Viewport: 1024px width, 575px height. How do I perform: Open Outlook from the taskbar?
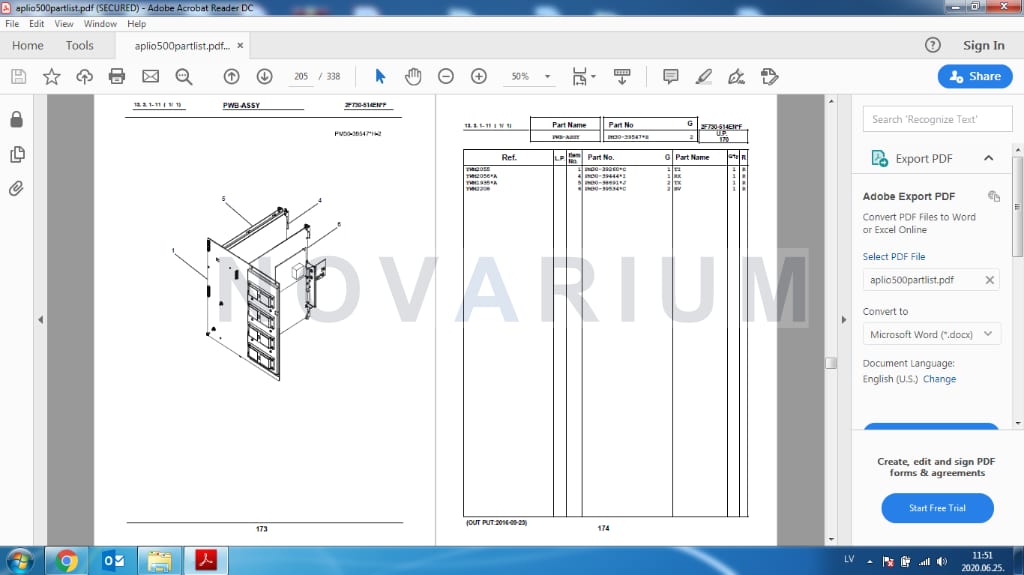(114, 561)
